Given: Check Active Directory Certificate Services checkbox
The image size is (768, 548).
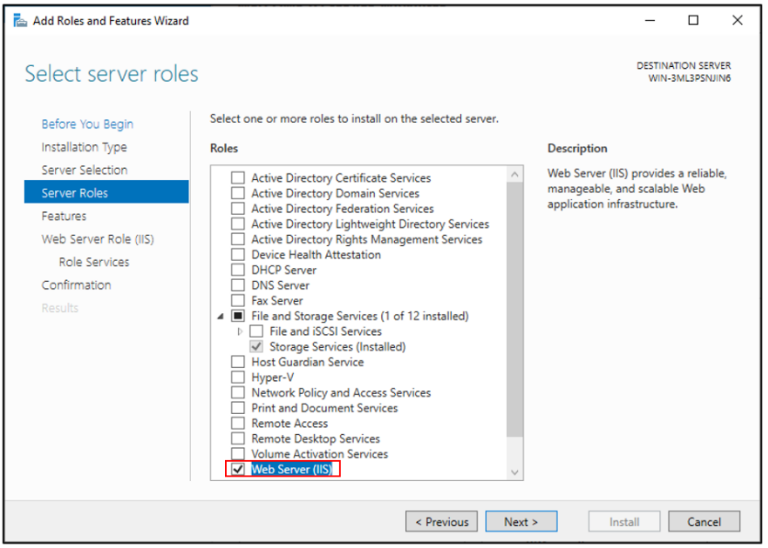Looking at the screenshot, I should (x=238, y=178).
